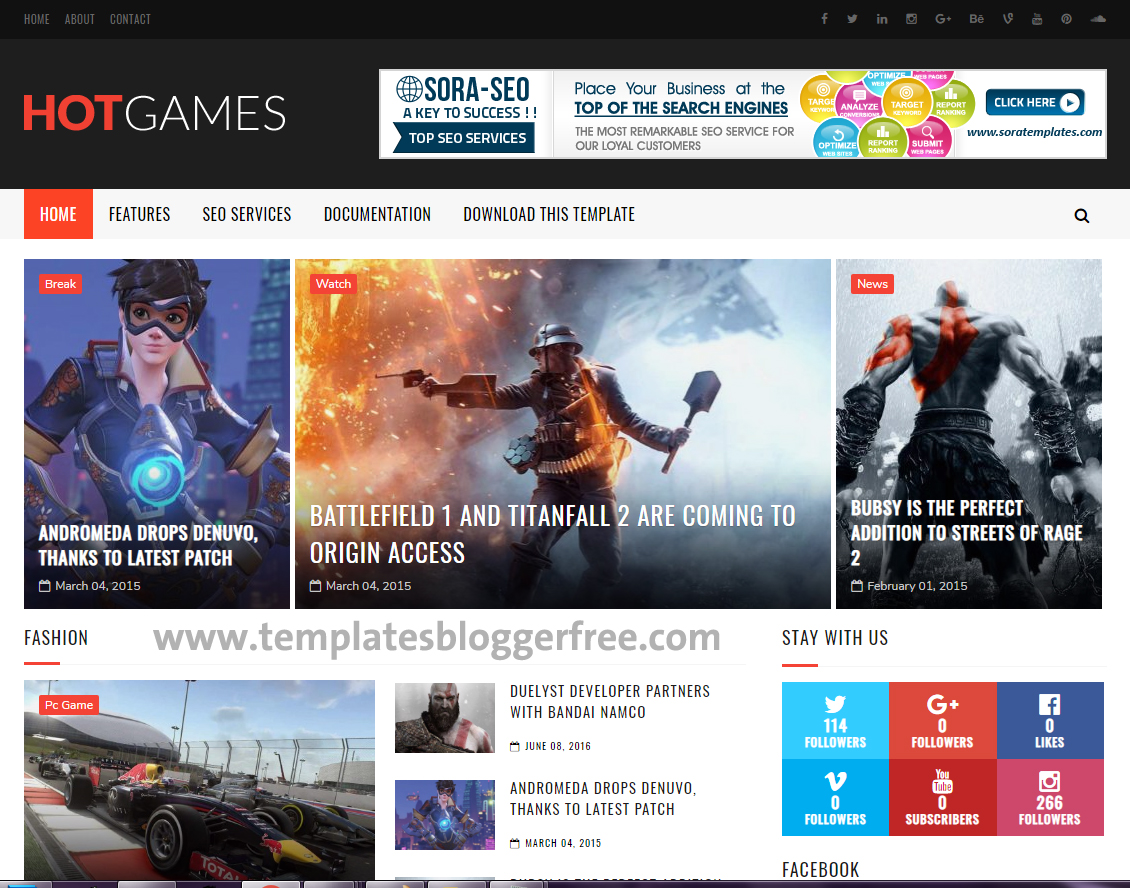This screenshot has width=1130, height=888.
Task: Open the Tracer thumbnail beside Andromeda article
Action: (x=445, y=815)
